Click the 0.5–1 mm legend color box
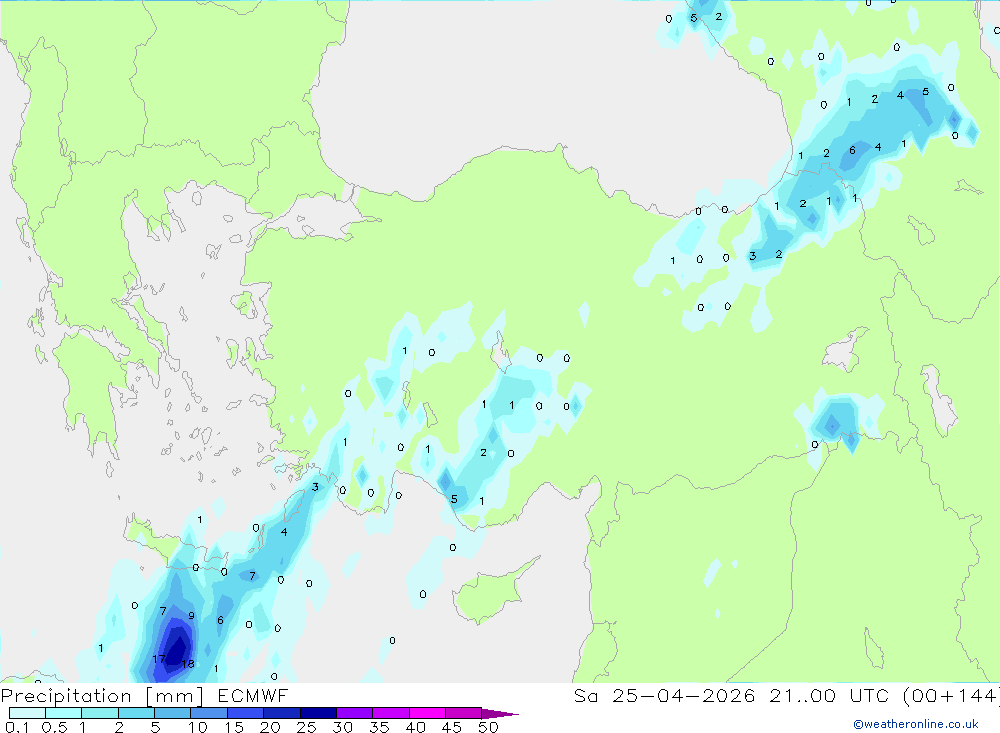Viewport: 1000px width, 733px height. pos(64,713)
